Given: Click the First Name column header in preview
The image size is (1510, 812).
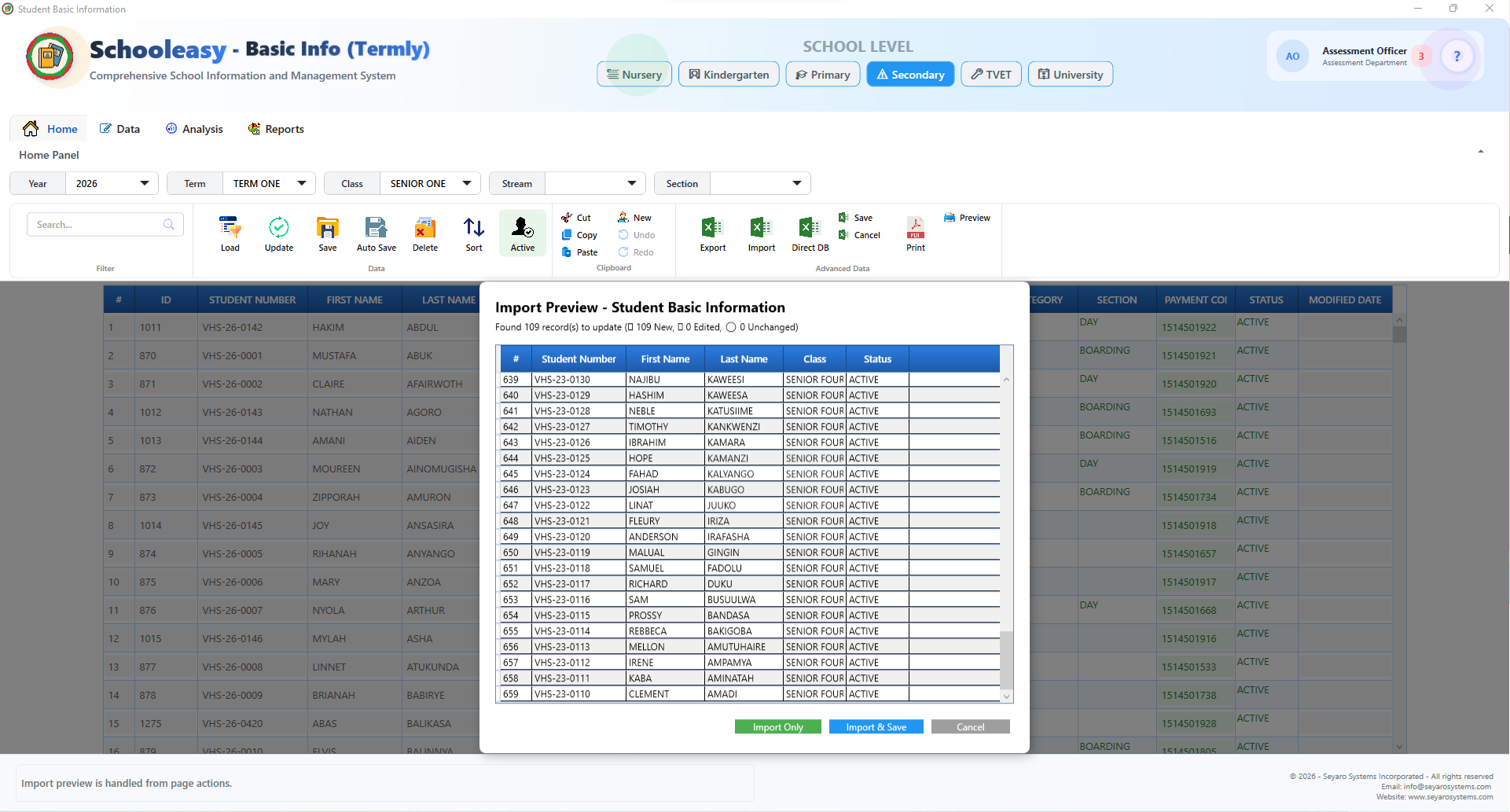Looking at the screenshot, I should 665,359.
